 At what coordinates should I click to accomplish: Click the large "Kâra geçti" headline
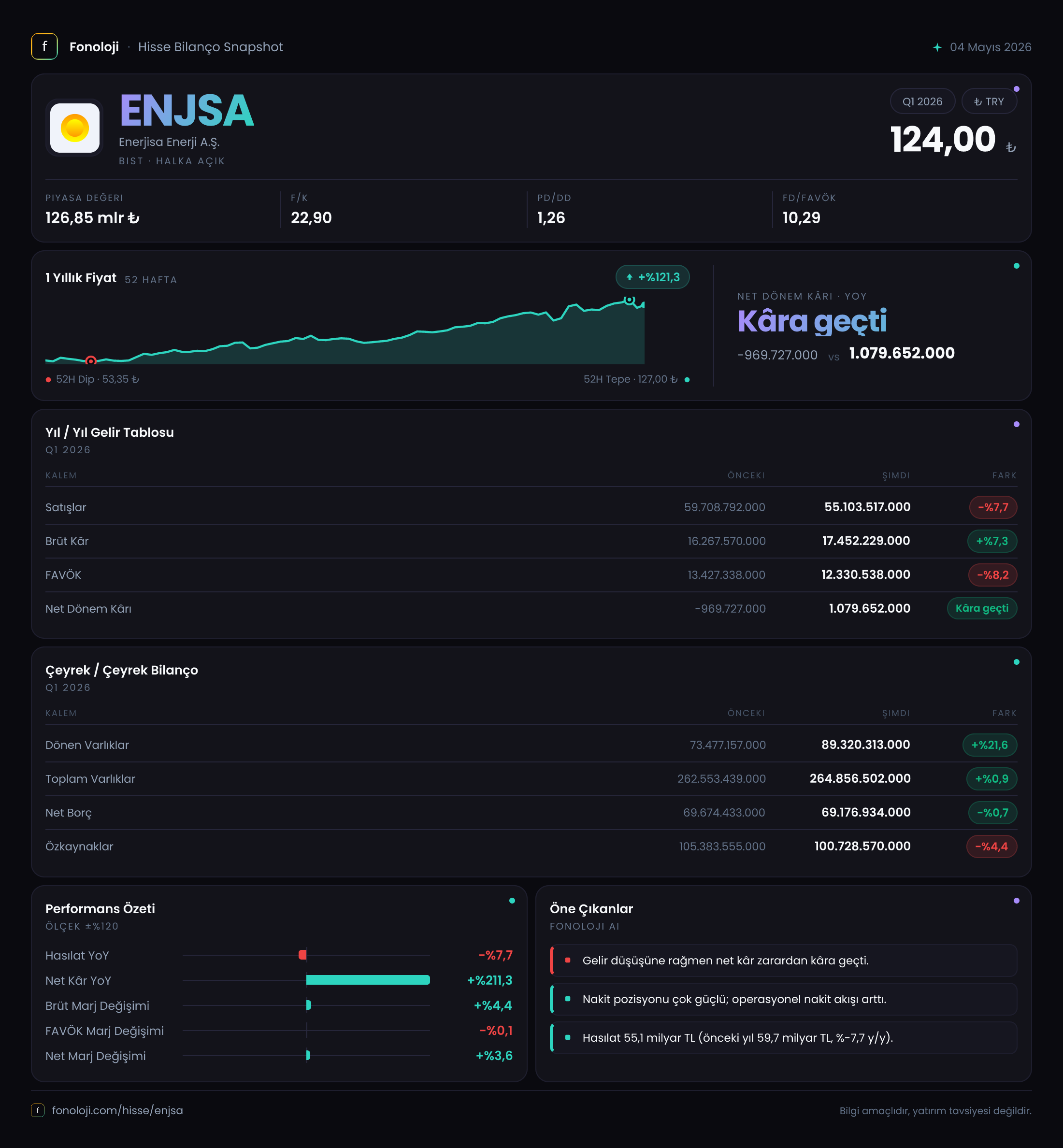tap(812, 321)
